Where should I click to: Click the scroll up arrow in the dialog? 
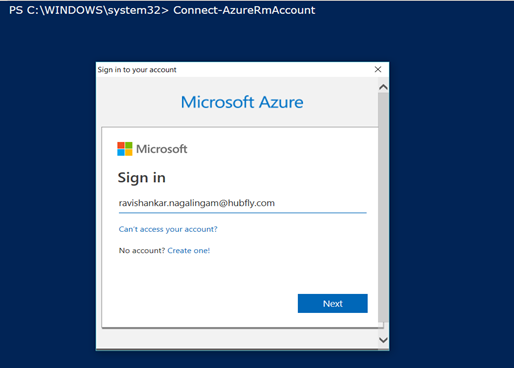tap(383, 87)
